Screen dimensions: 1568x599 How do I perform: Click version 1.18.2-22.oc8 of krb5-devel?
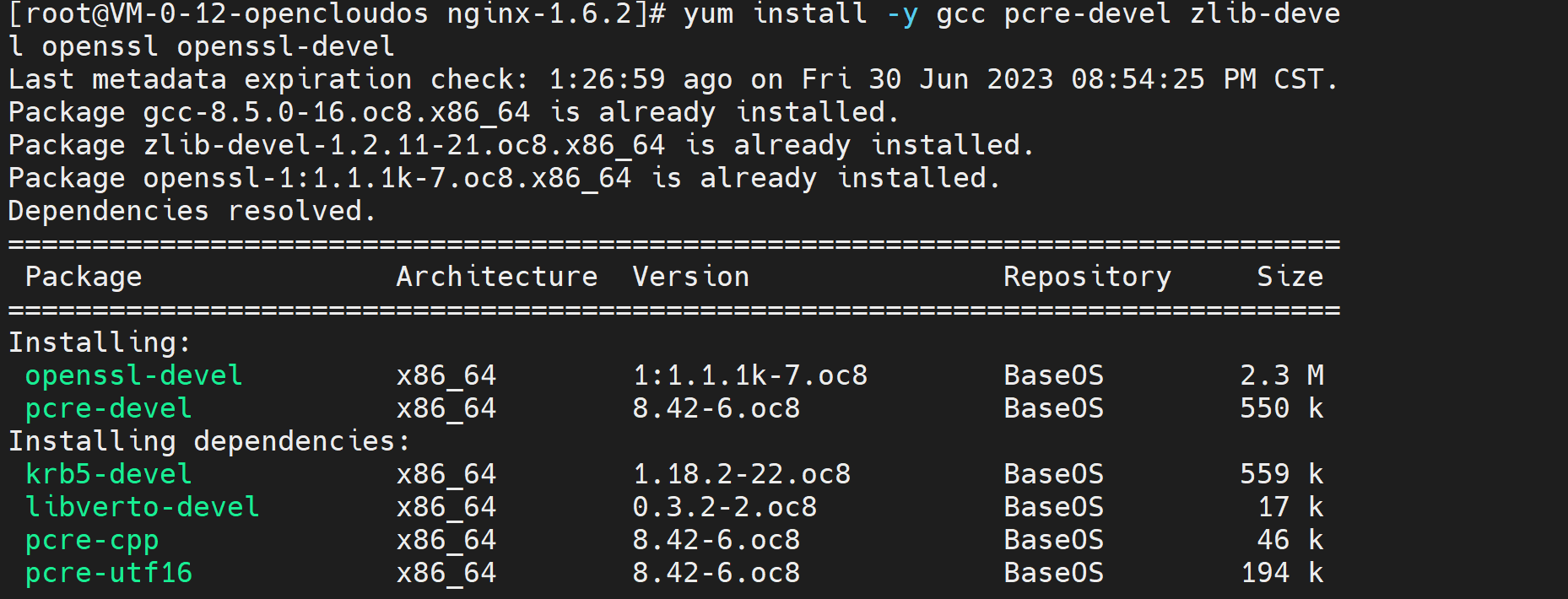click(x=741, y=474)
